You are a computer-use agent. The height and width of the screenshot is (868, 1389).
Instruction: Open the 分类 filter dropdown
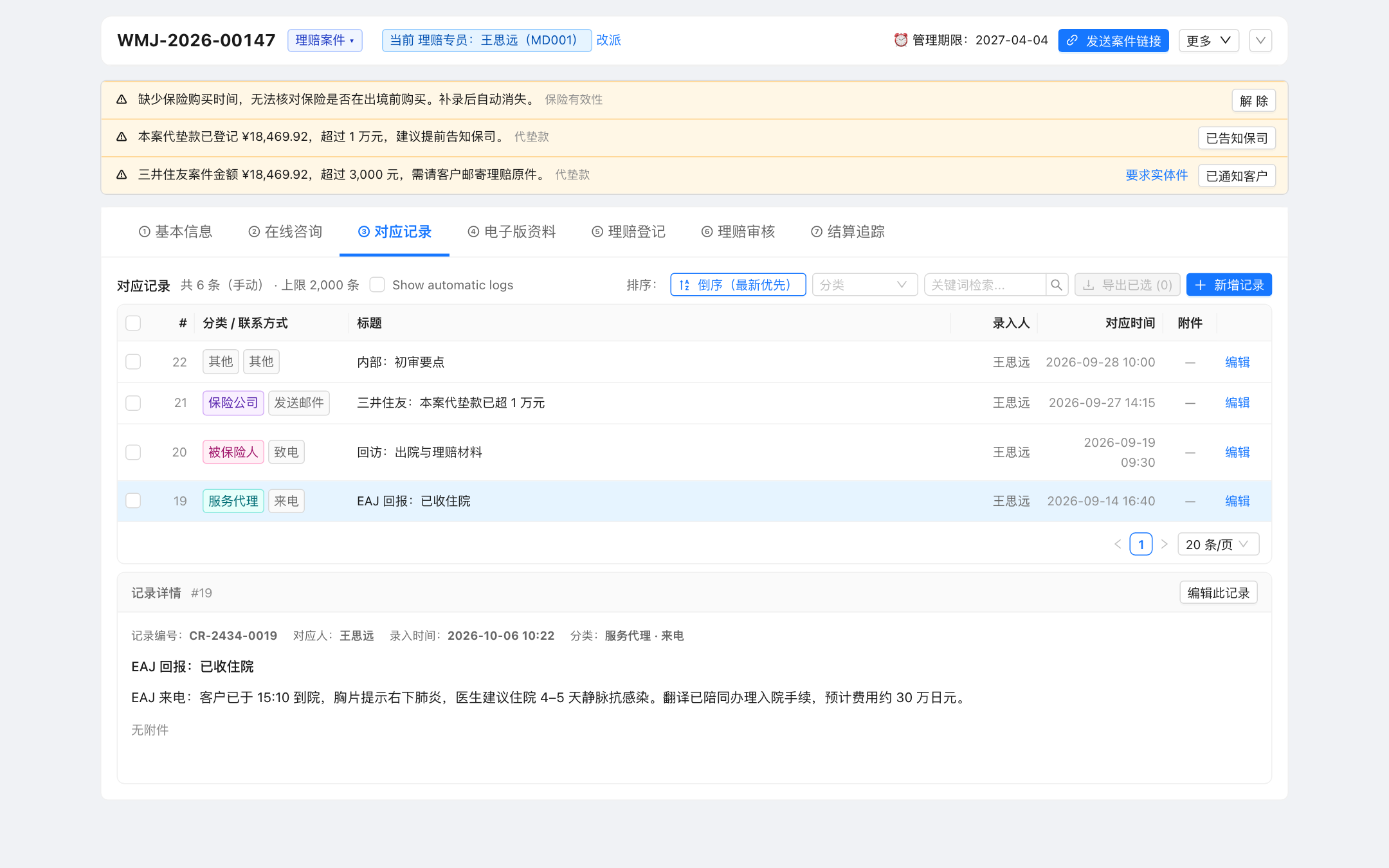(x=864, y=285)
